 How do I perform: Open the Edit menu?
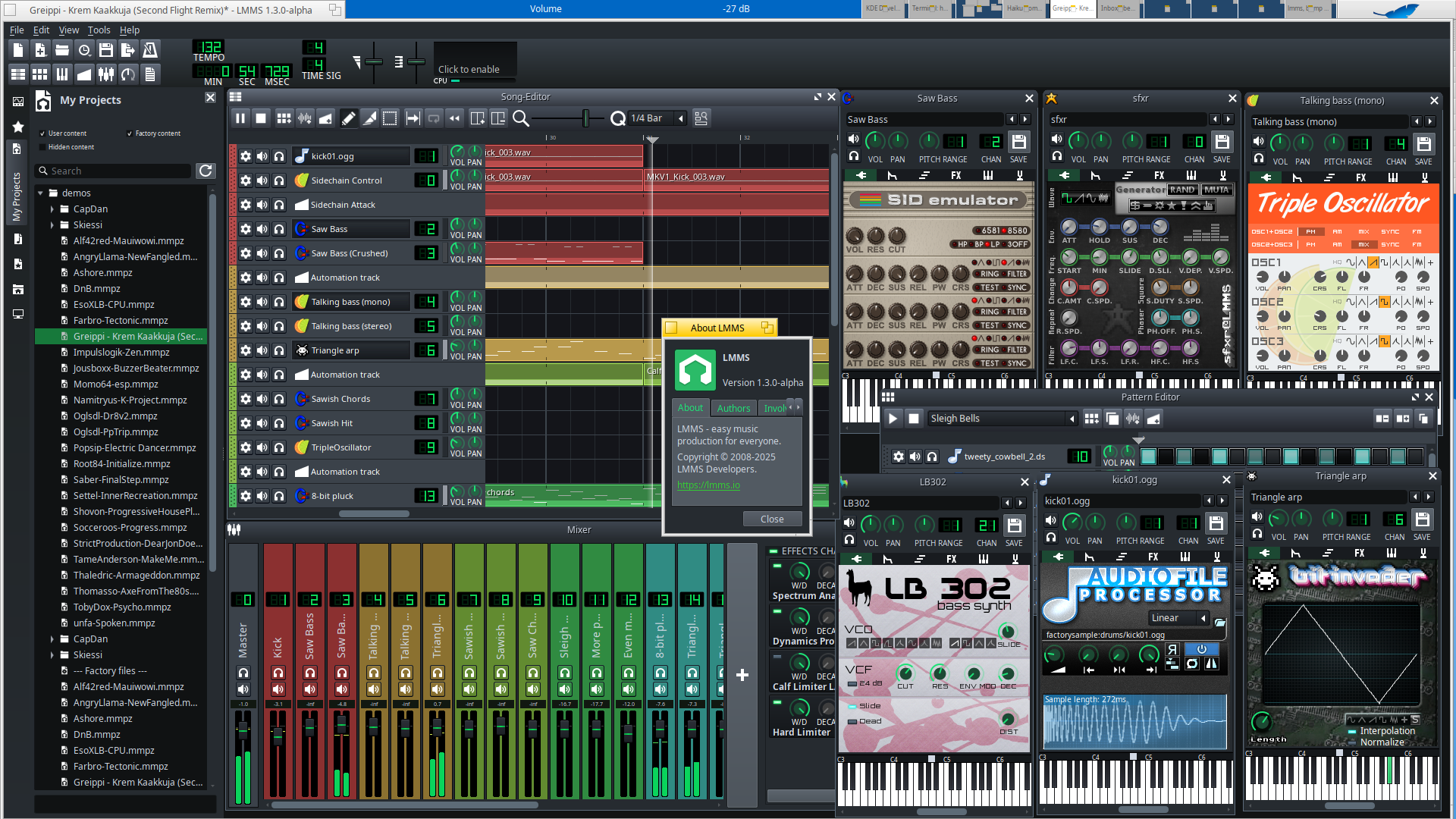41,30
